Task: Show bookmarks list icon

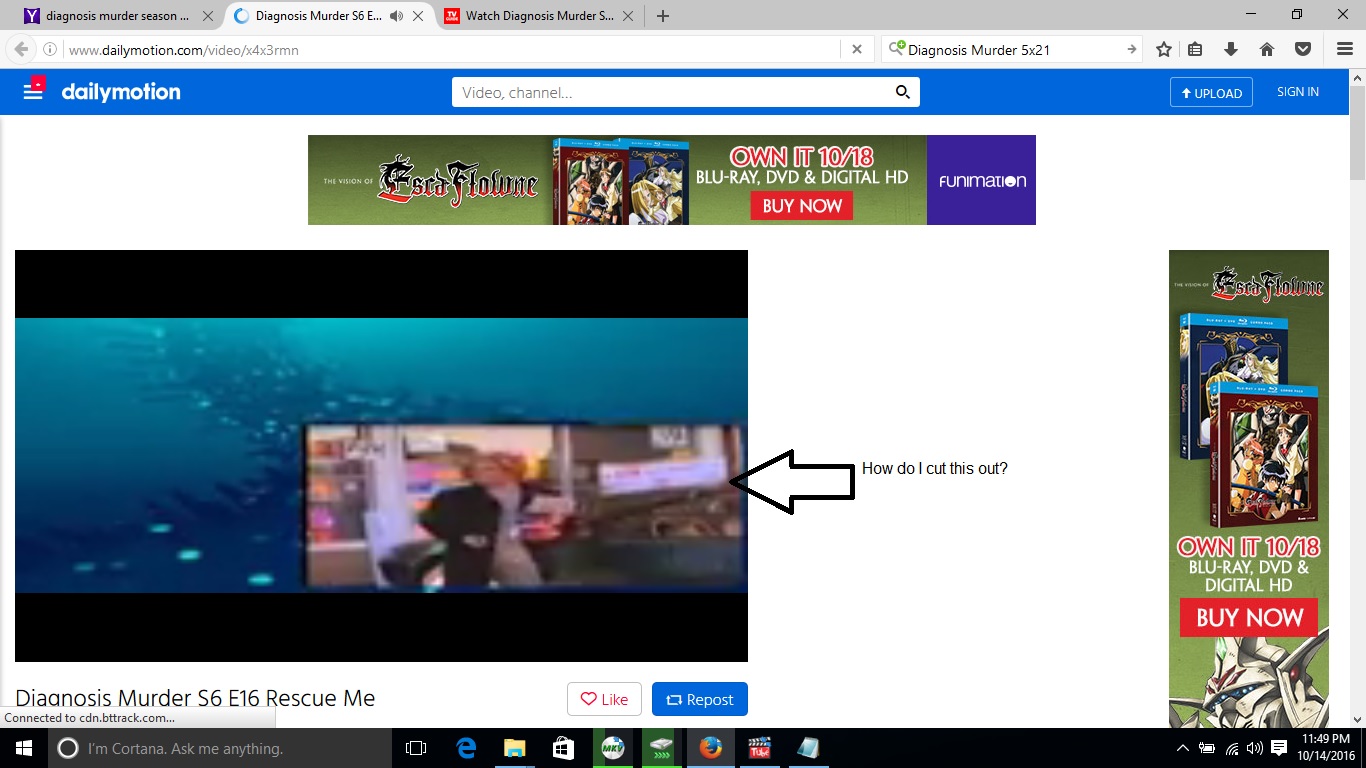Action: pyautogui.click(x=1195, y=49)
